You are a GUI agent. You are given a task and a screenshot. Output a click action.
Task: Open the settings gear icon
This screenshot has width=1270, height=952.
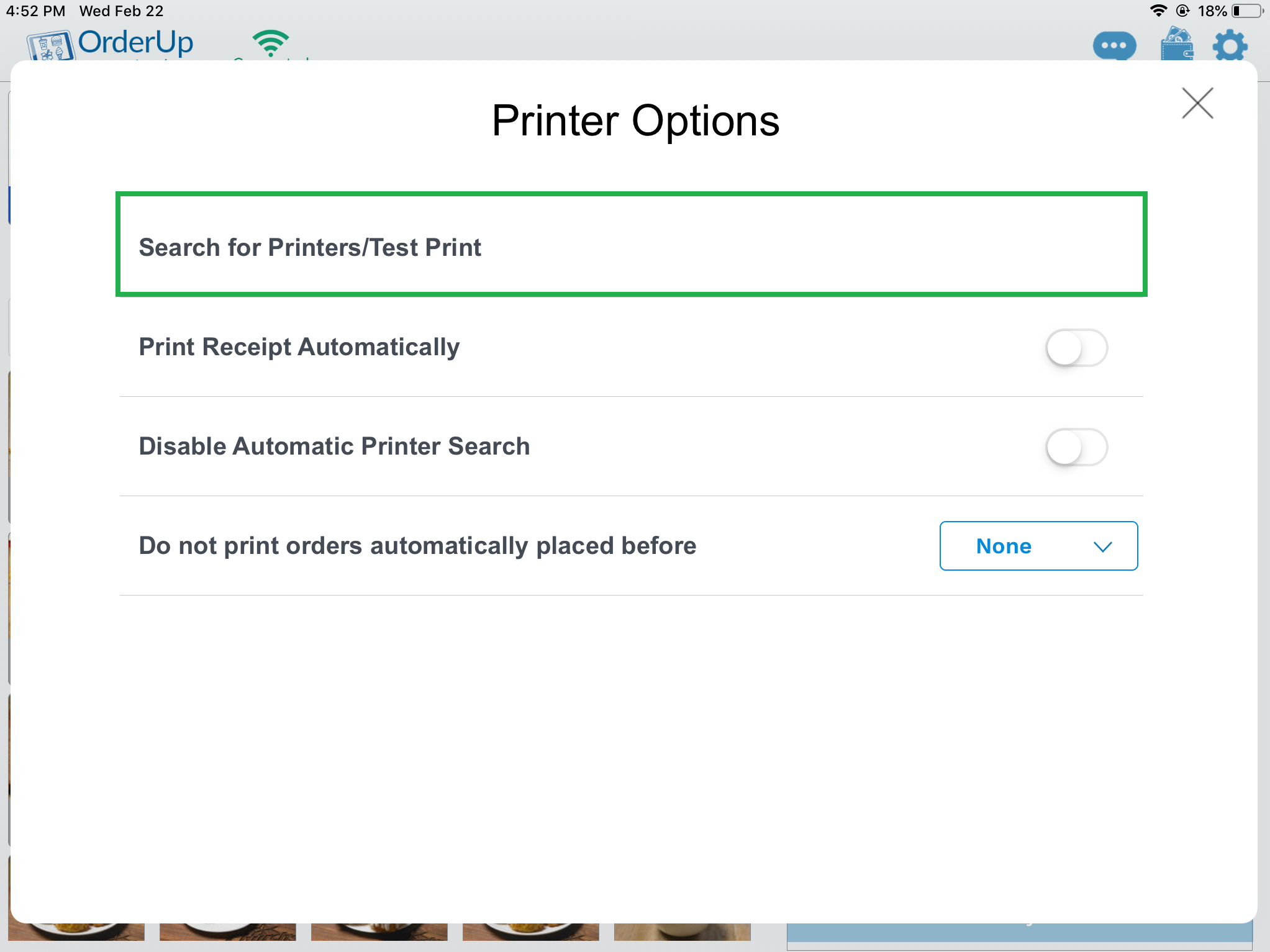(x=1230, y=45)
